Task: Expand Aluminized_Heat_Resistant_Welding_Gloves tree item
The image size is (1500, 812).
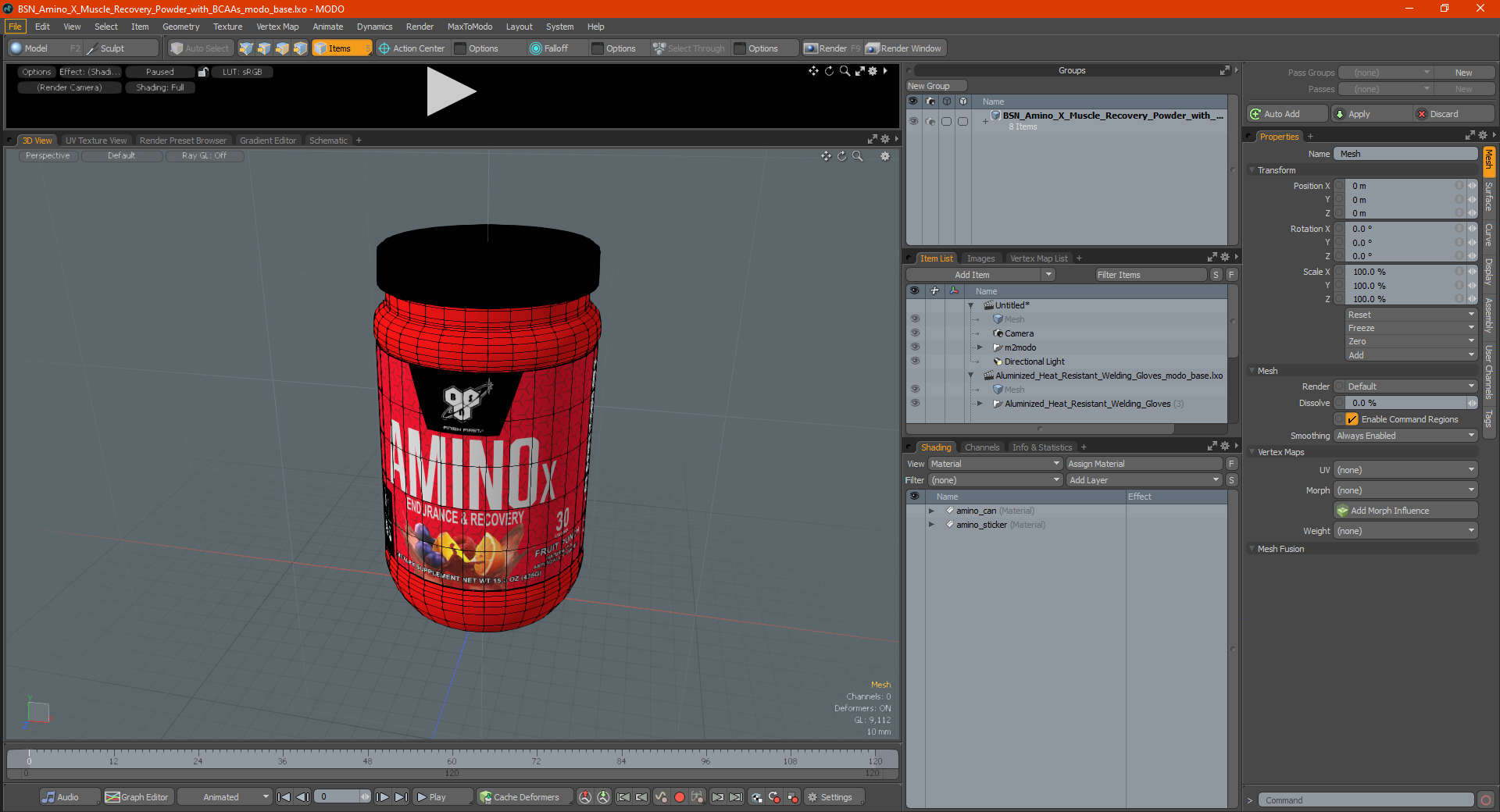Action: 980,404
